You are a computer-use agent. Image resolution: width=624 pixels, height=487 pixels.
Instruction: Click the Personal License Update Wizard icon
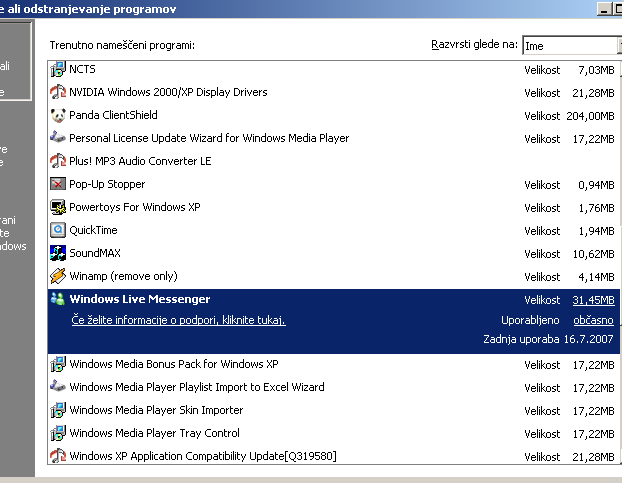point(58,138)
